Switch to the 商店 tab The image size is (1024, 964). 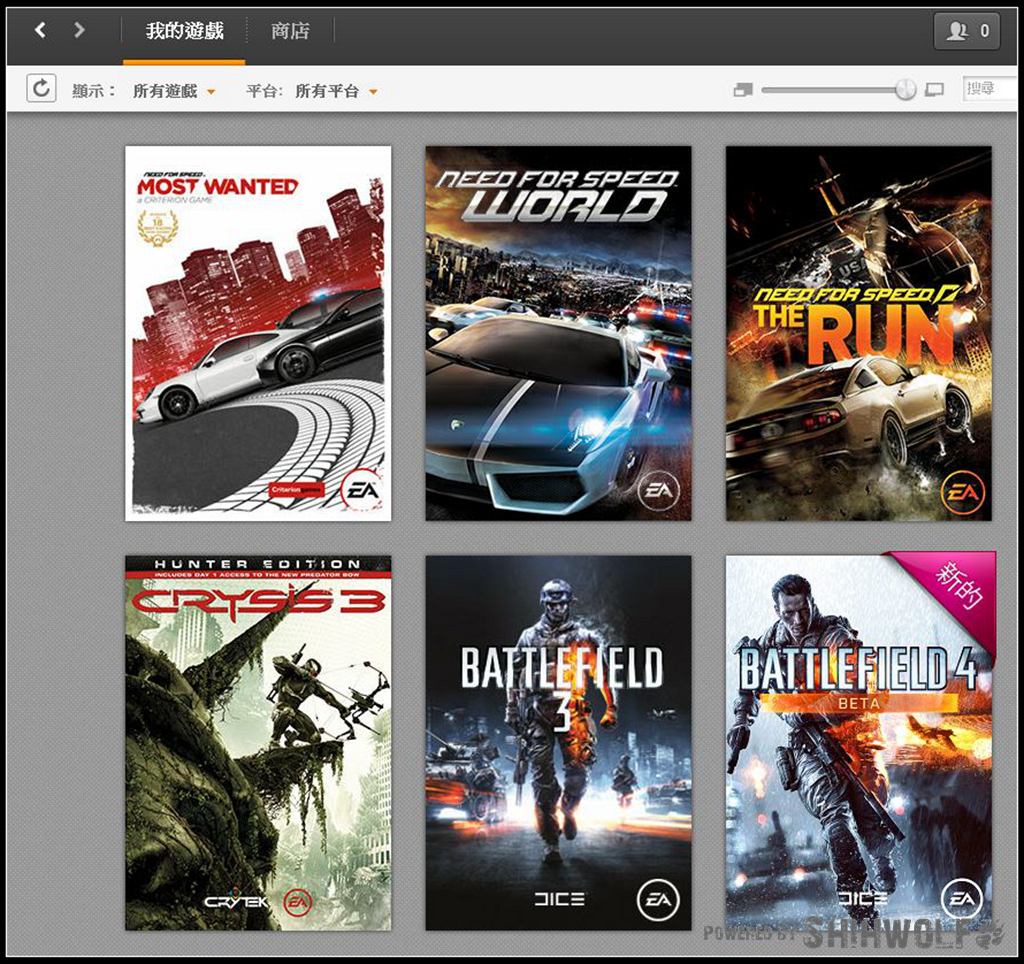pyautogui.click(x=291, y=31)
